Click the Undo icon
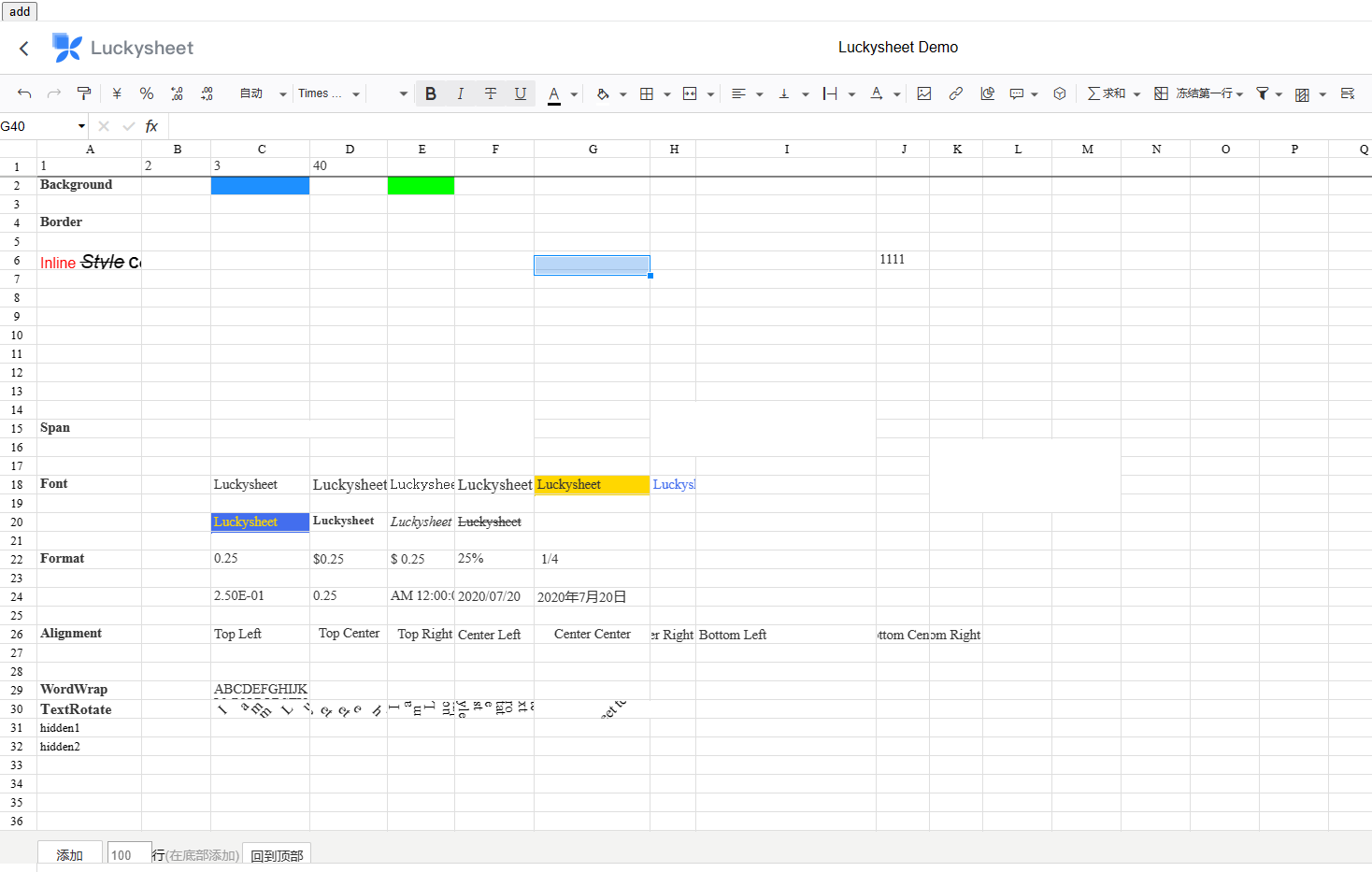Image resolution: width=1372 pixels, height=872 pixels. click(24, 93)
